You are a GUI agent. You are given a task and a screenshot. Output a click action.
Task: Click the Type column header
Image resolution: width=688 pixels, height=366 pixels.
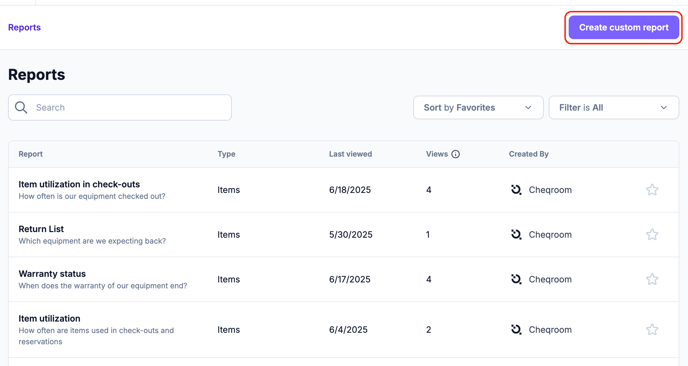coord(226,154)
